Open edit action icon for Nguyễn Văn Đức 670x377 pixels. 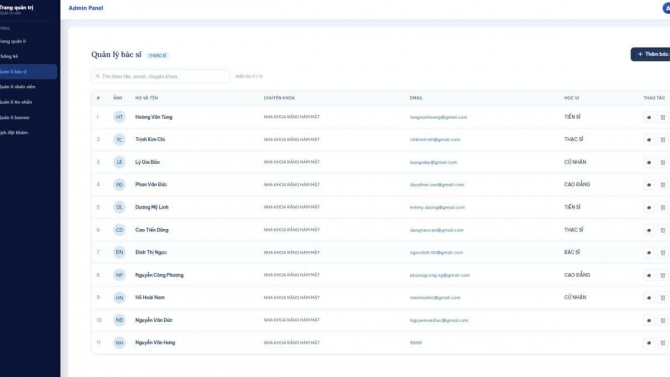[649, 320]
